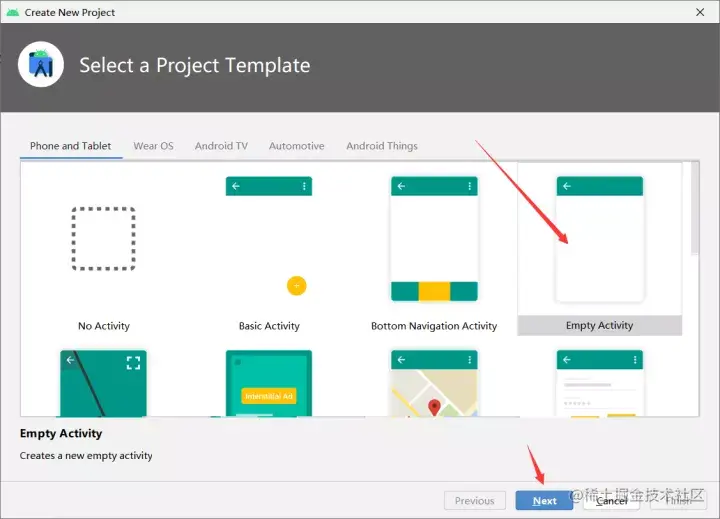Click the template list vertical scrollbar

click(695, 208)
